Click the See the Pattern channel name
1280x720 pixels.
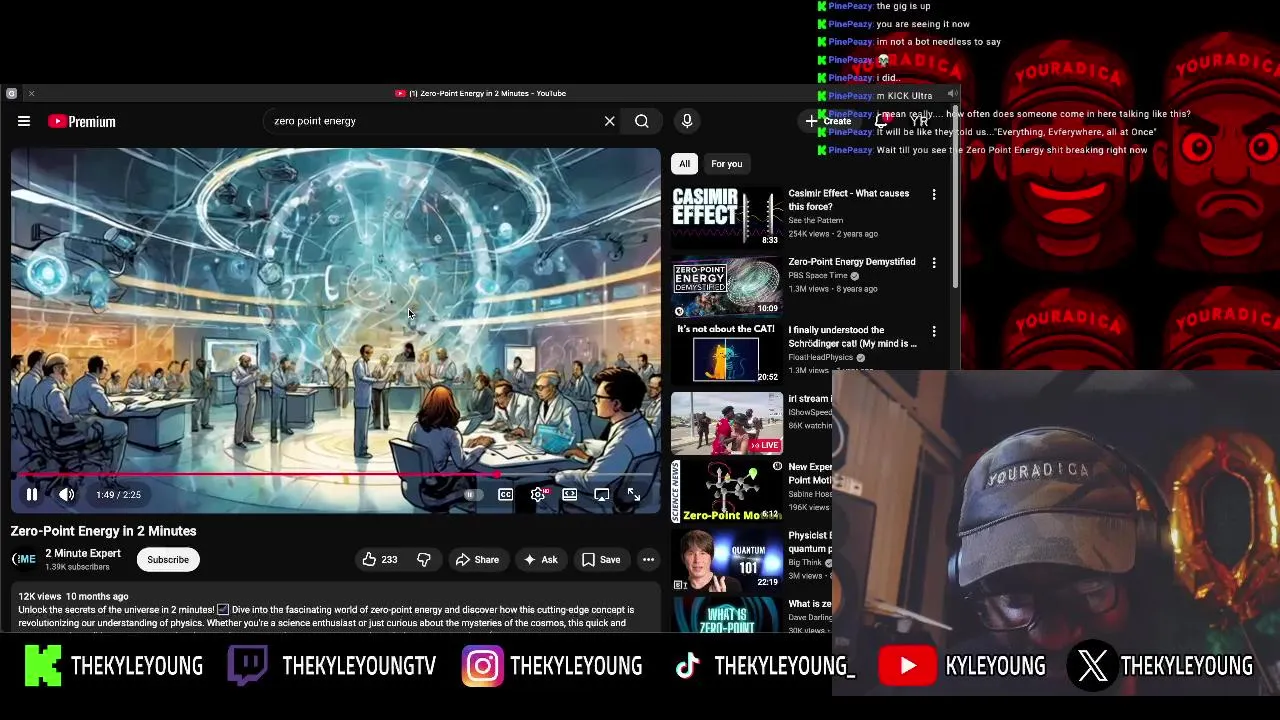pos(816,220)
